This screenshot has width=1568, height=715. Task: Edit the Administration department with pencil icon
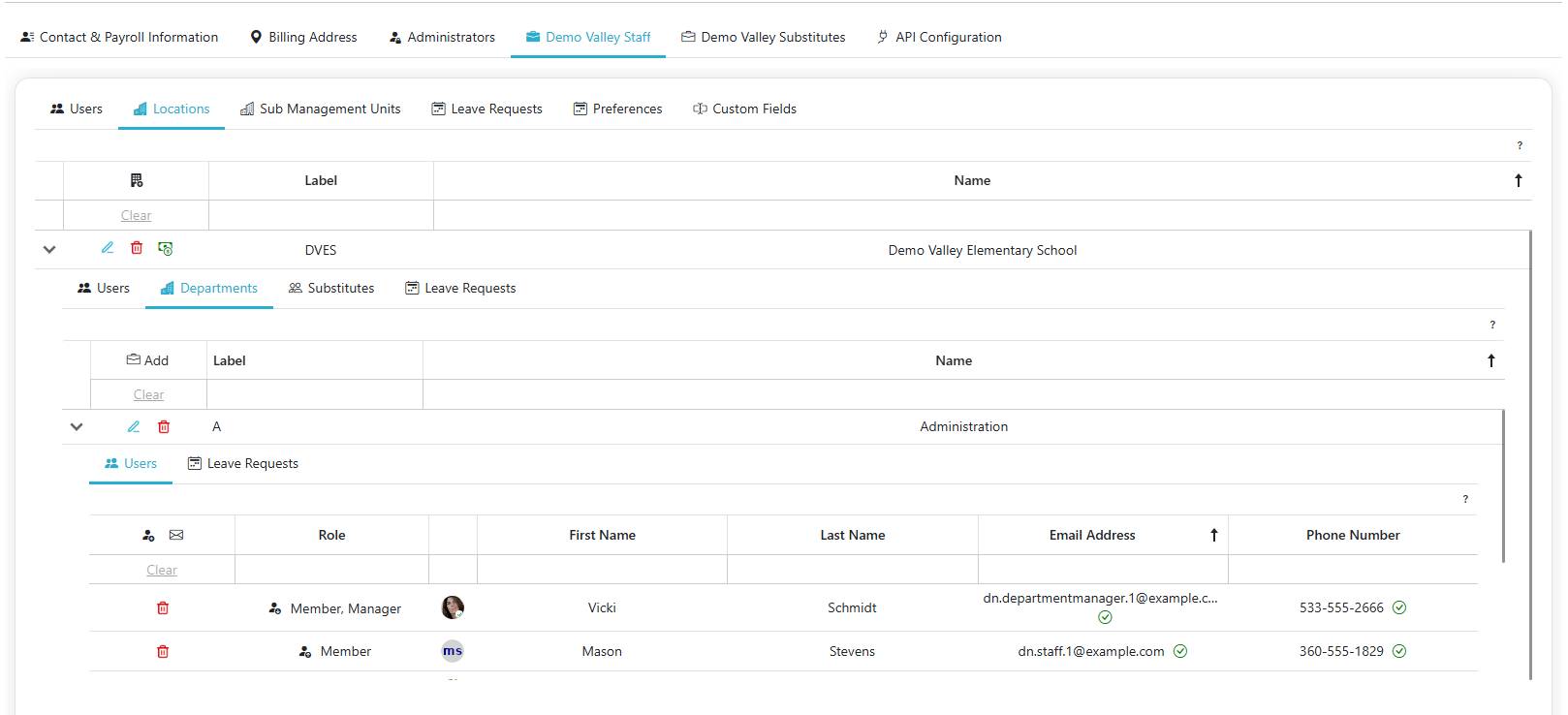[134, 426]
